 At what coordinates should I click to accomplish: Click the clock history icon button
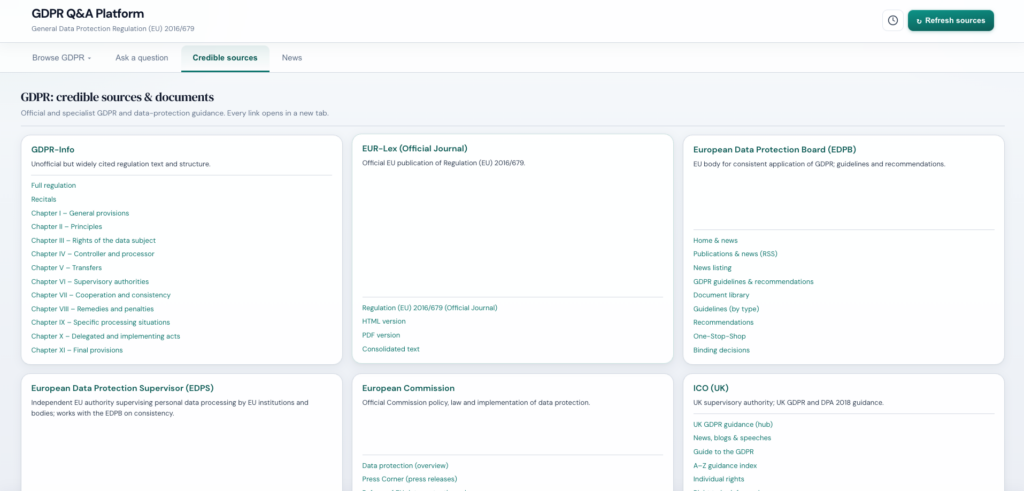point(893,20)
